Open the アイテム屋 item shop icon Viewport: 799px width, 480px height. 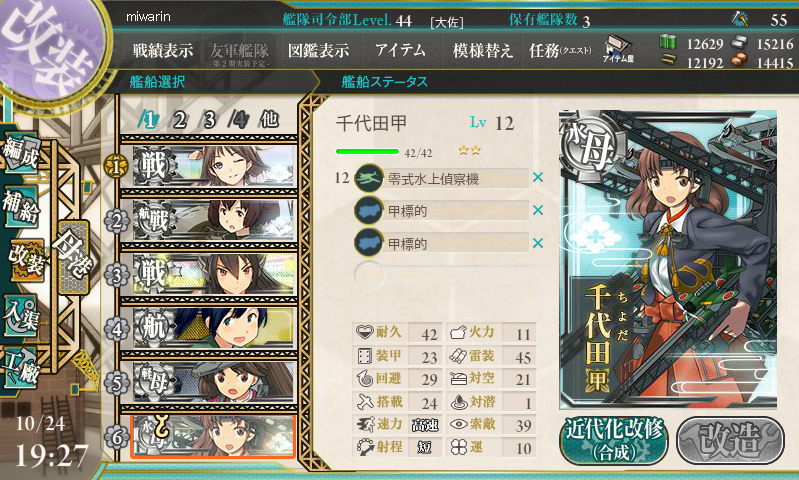coord(618,49)
